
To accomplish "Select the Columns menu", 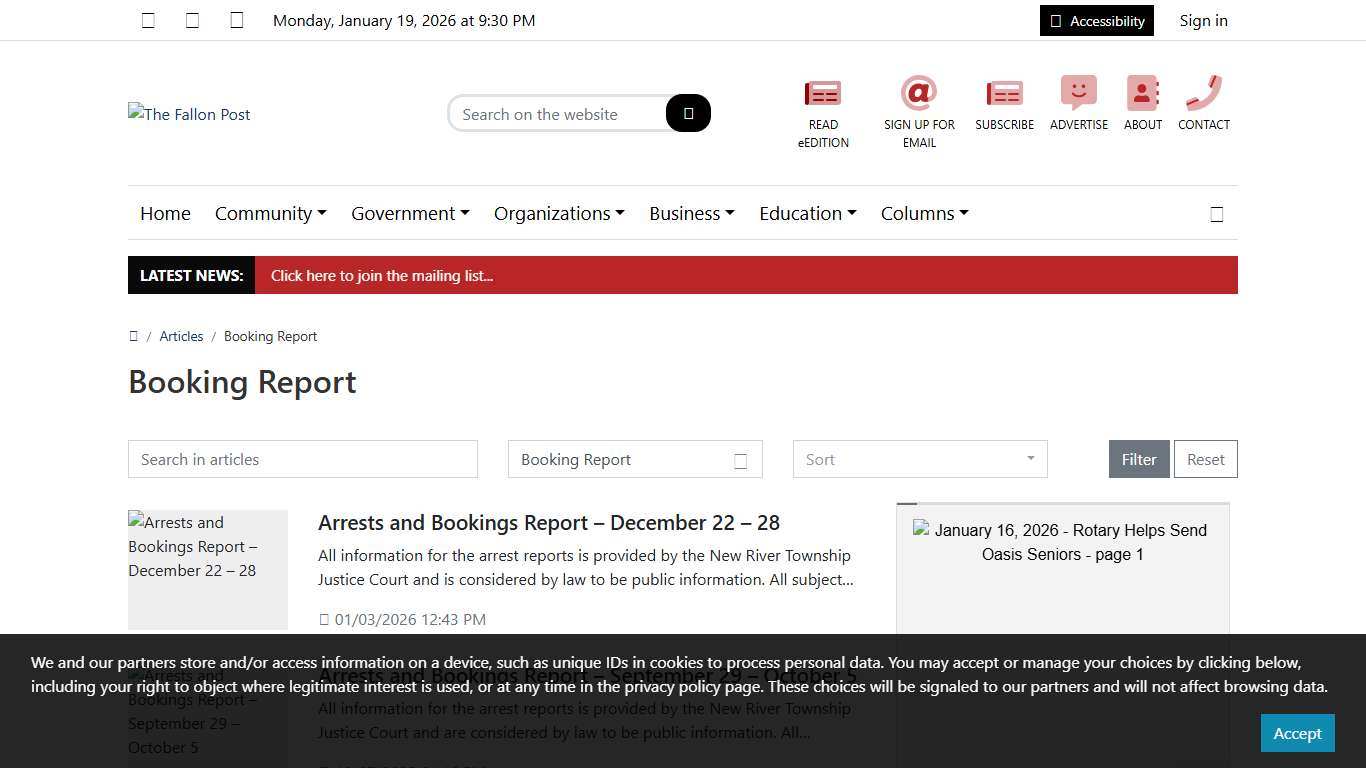I will click(x=924, y=213).
